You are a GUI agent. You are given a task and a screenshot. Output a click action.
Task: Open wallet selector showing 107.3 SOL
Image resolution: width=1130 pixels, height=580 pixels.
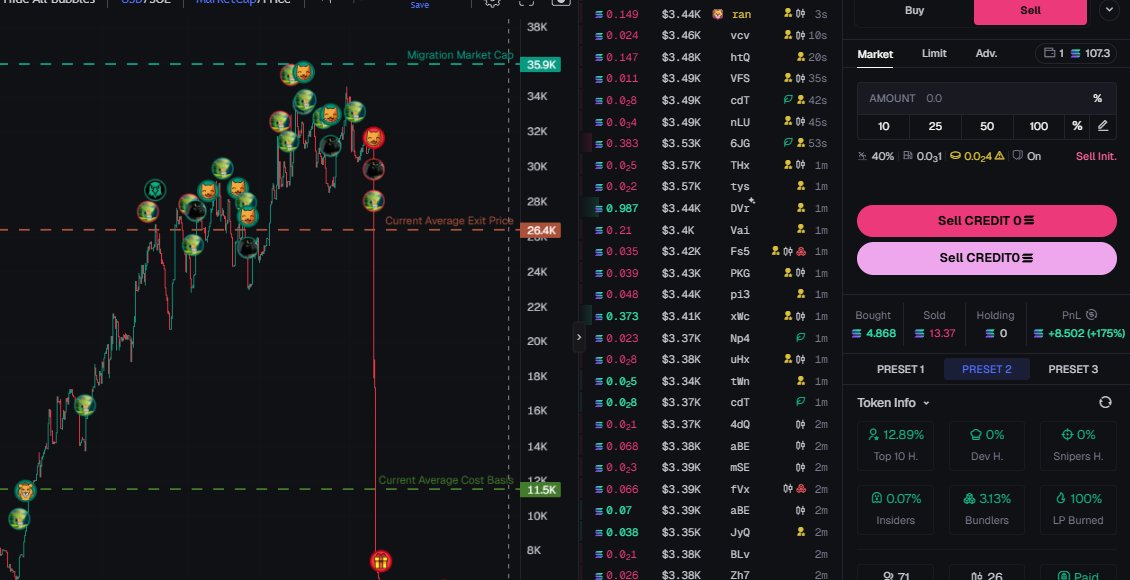(1077, 53)
